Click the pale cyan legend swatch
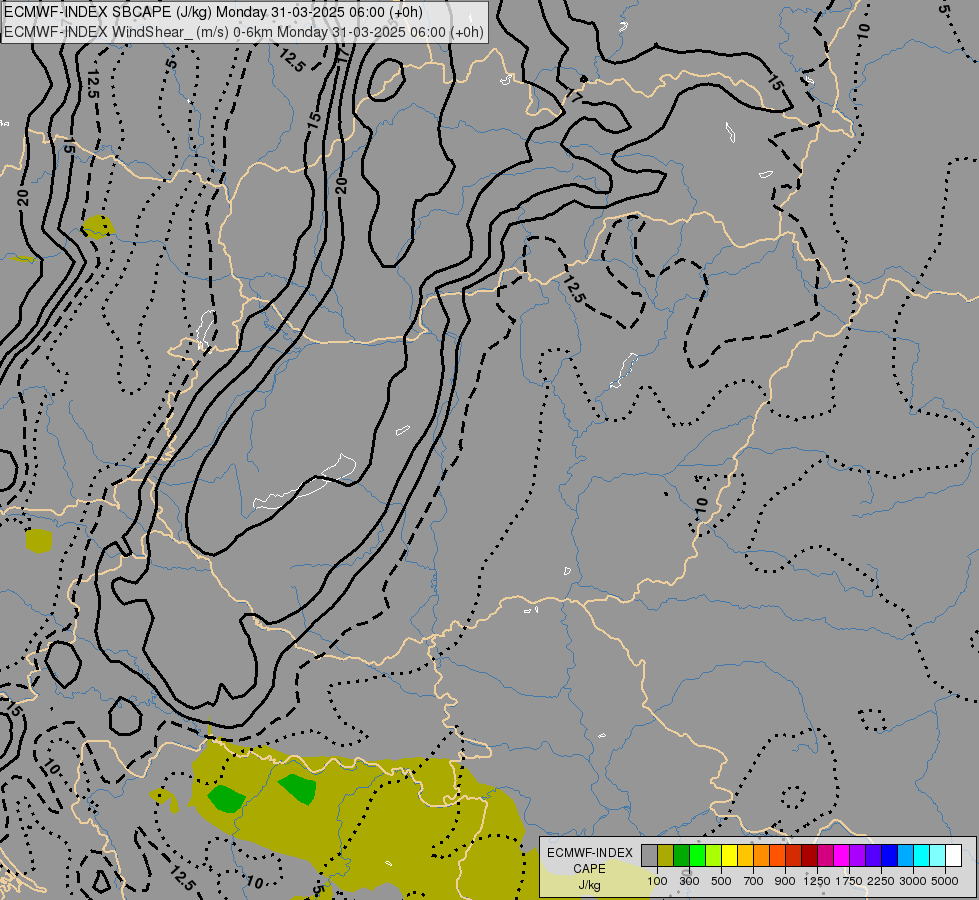The image size is (979, 900). coord(937,855)
